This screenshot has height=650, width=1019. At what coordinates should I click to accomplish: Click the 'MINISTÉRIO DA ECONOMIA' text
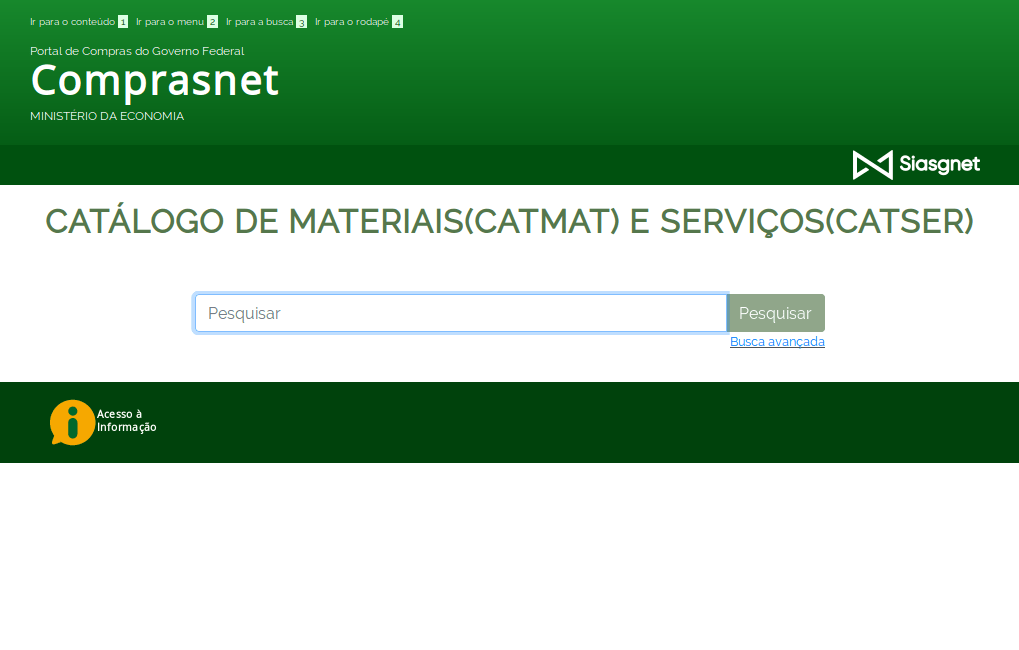coord(107,116)
